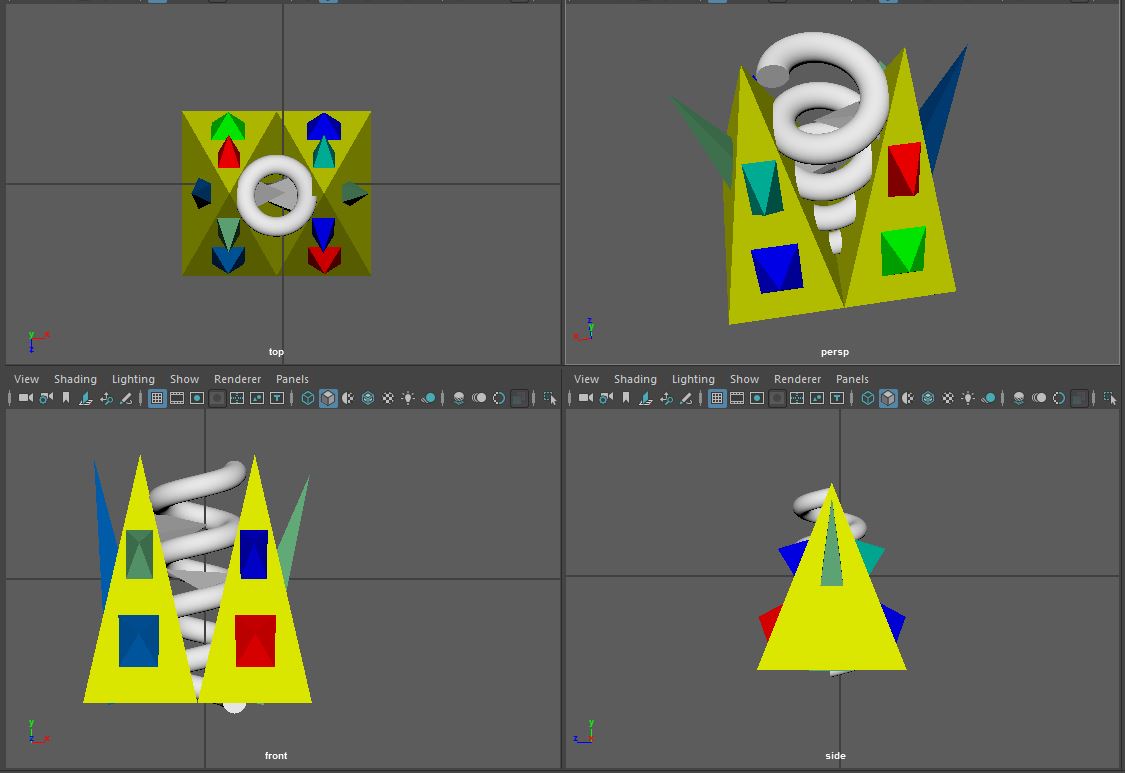Click 2D Pan/Zoom icon in side panel toolbar
The image size is (1125, 773).
coord(666,398)
